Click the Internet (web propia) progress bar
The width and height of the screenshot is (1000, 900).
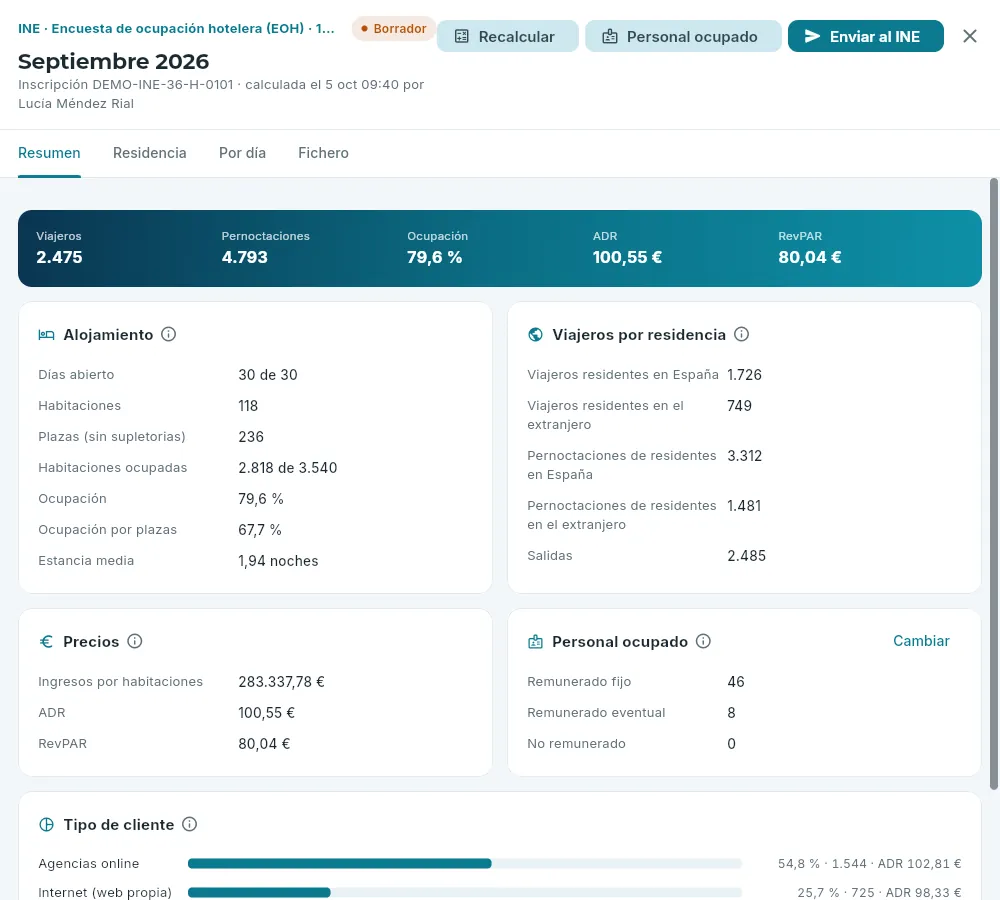click(465, 892)
